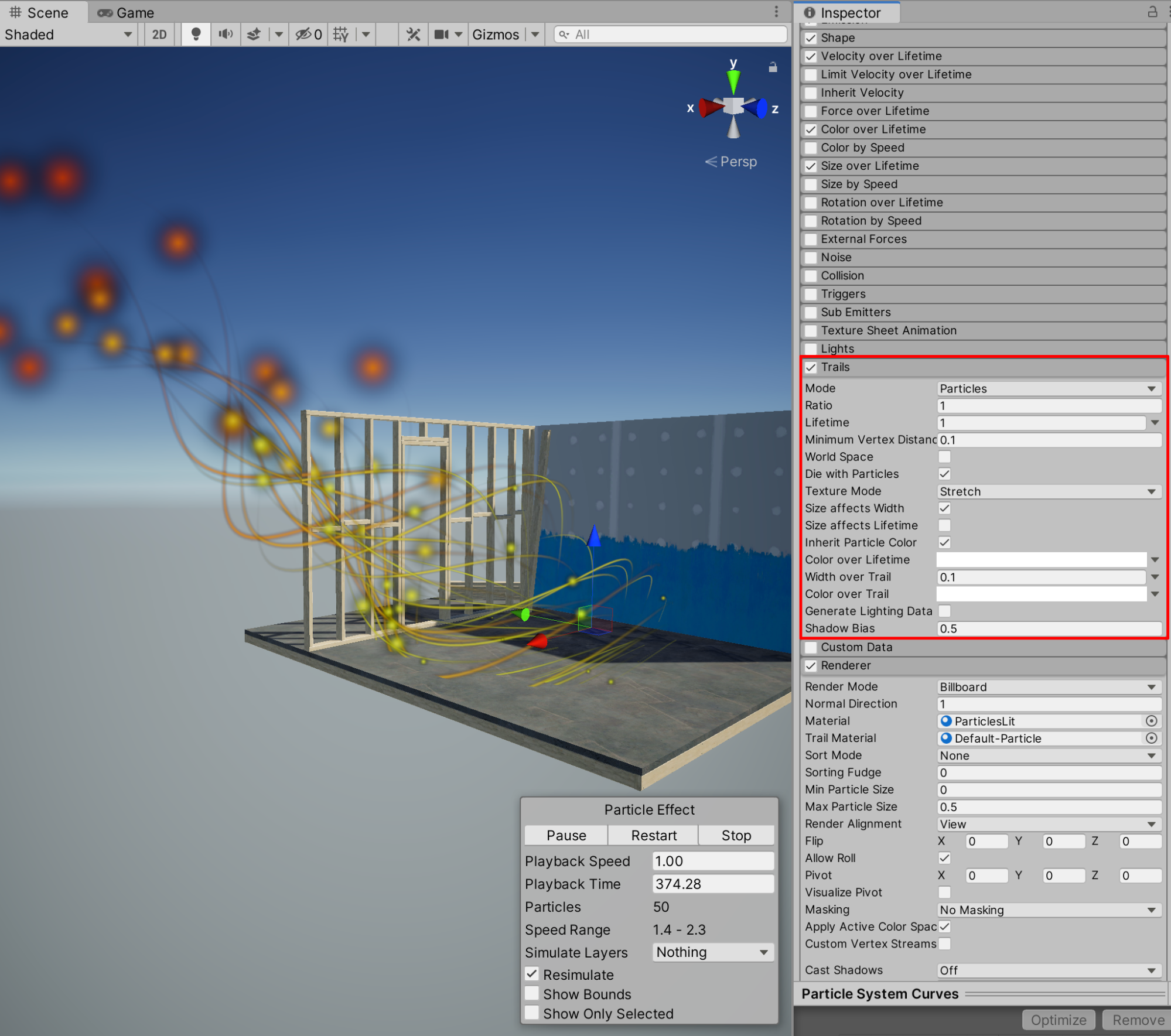Viewport: 1171px width, 1036px height.
Task: Open Color over Trail gradient swatch
Action: [1041, 594]
